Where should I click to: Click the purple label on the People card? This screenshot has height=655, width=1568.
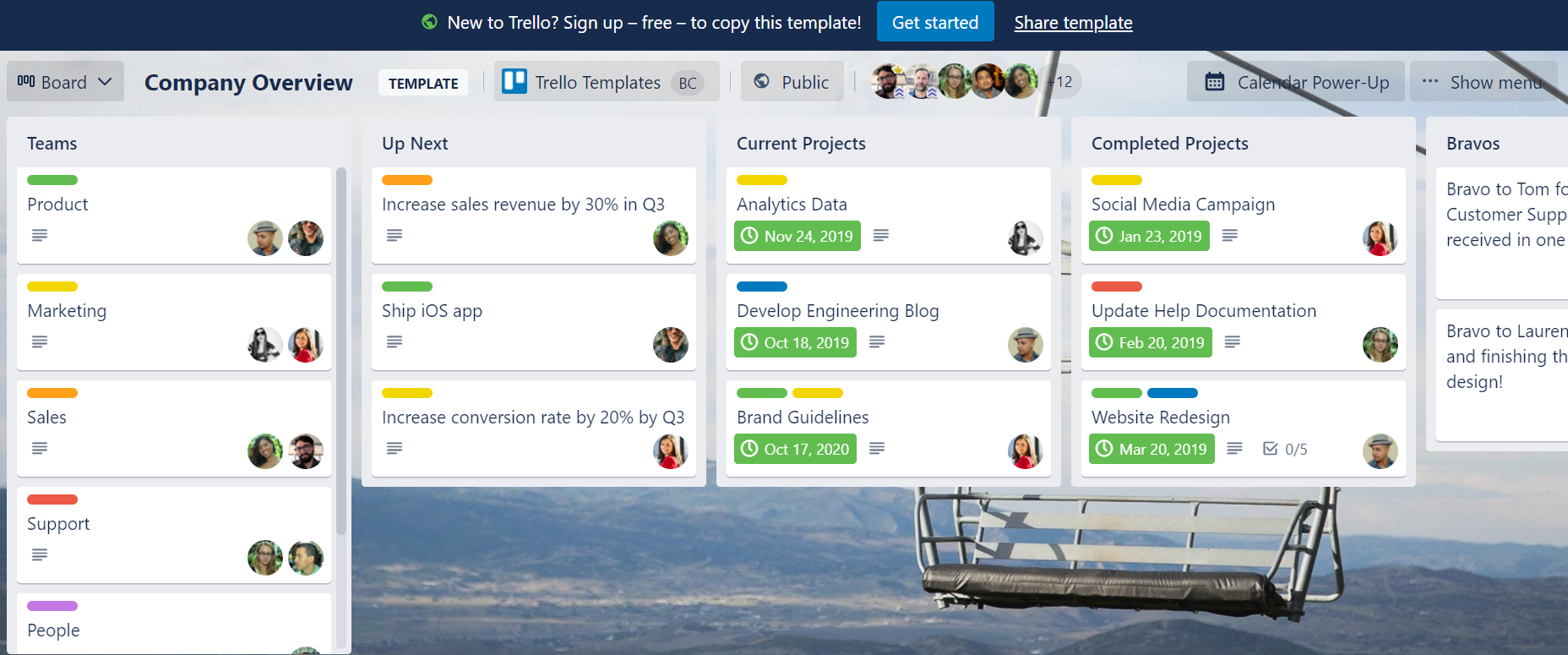pos(52,606)
